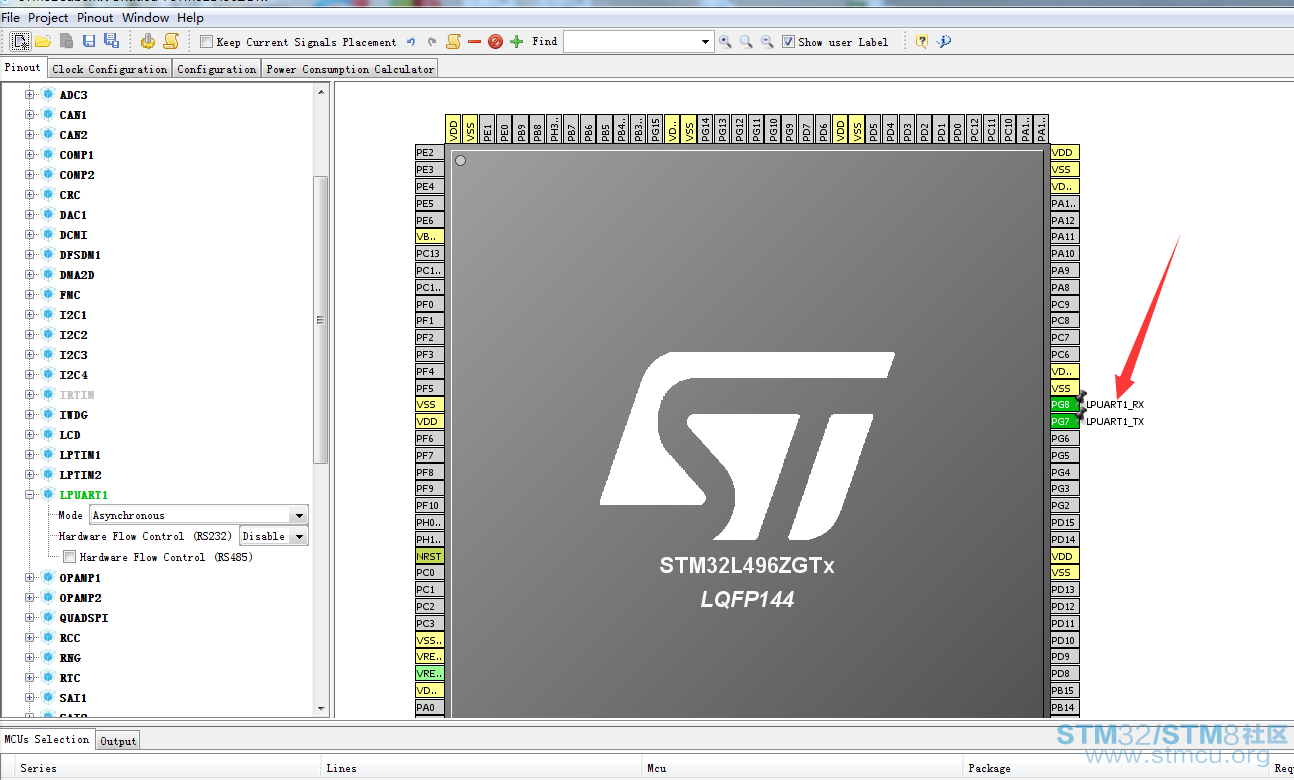Toggle the Show user Label checkbox
Viewport: 1294px width, 780px height.
[x=789, y=42]
